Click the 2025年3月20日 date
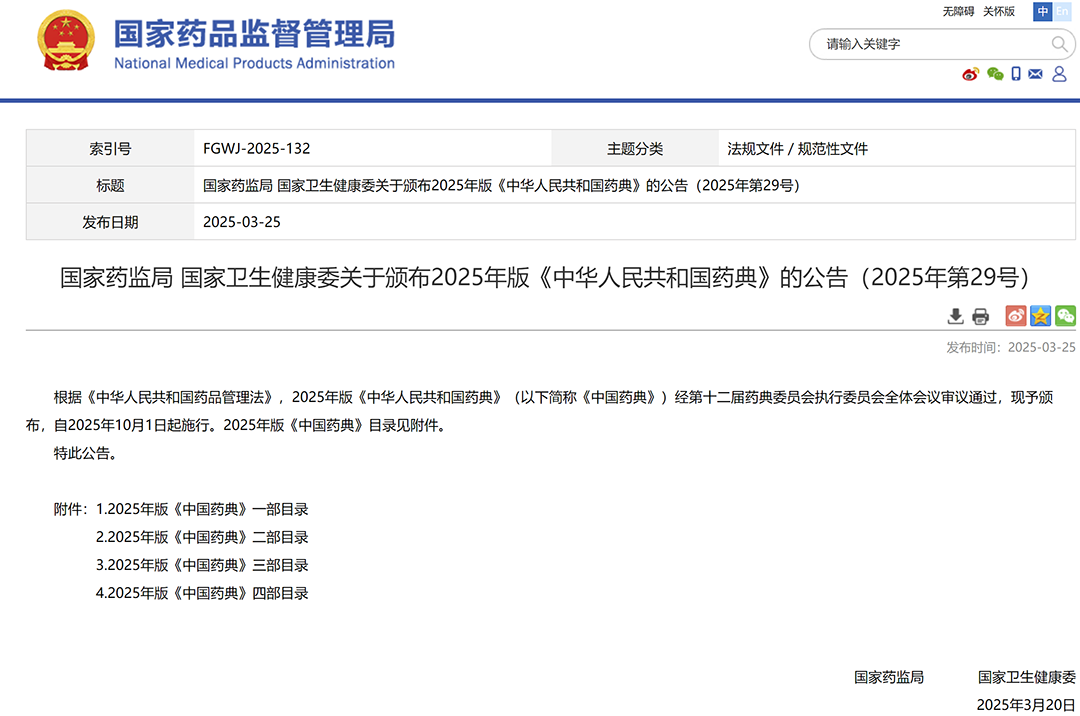The image size is (1080, 716). click(1026, 705)
